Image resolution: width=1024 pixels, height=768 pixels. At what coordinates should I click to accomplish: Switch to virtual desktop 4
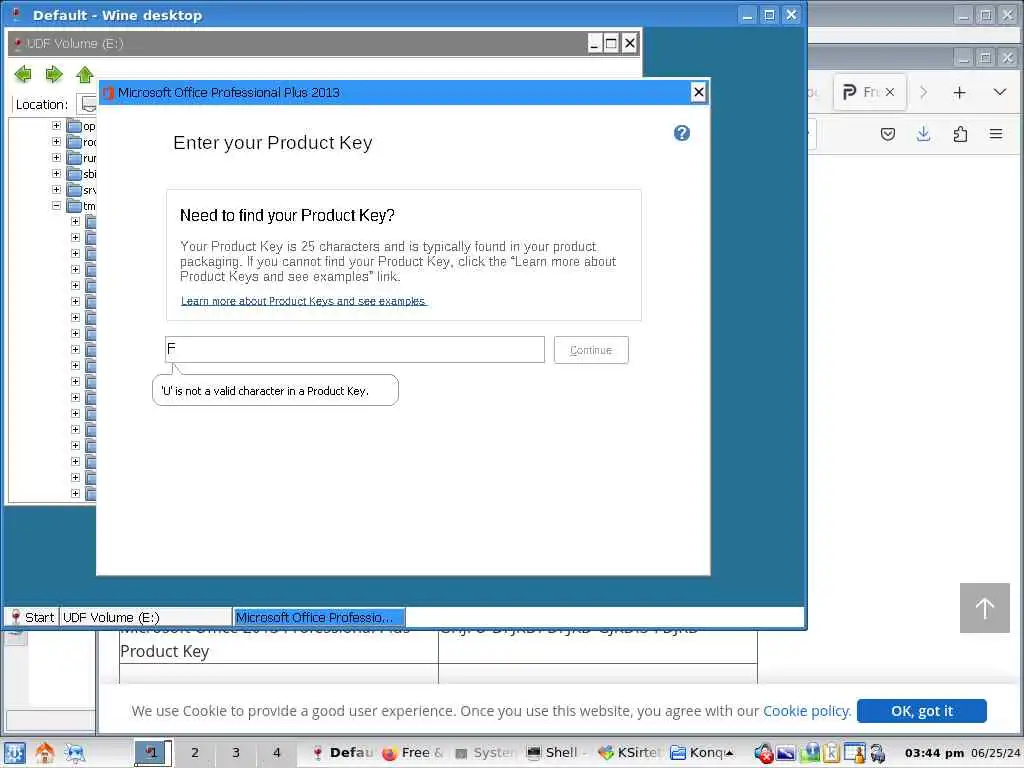(276, 753)
